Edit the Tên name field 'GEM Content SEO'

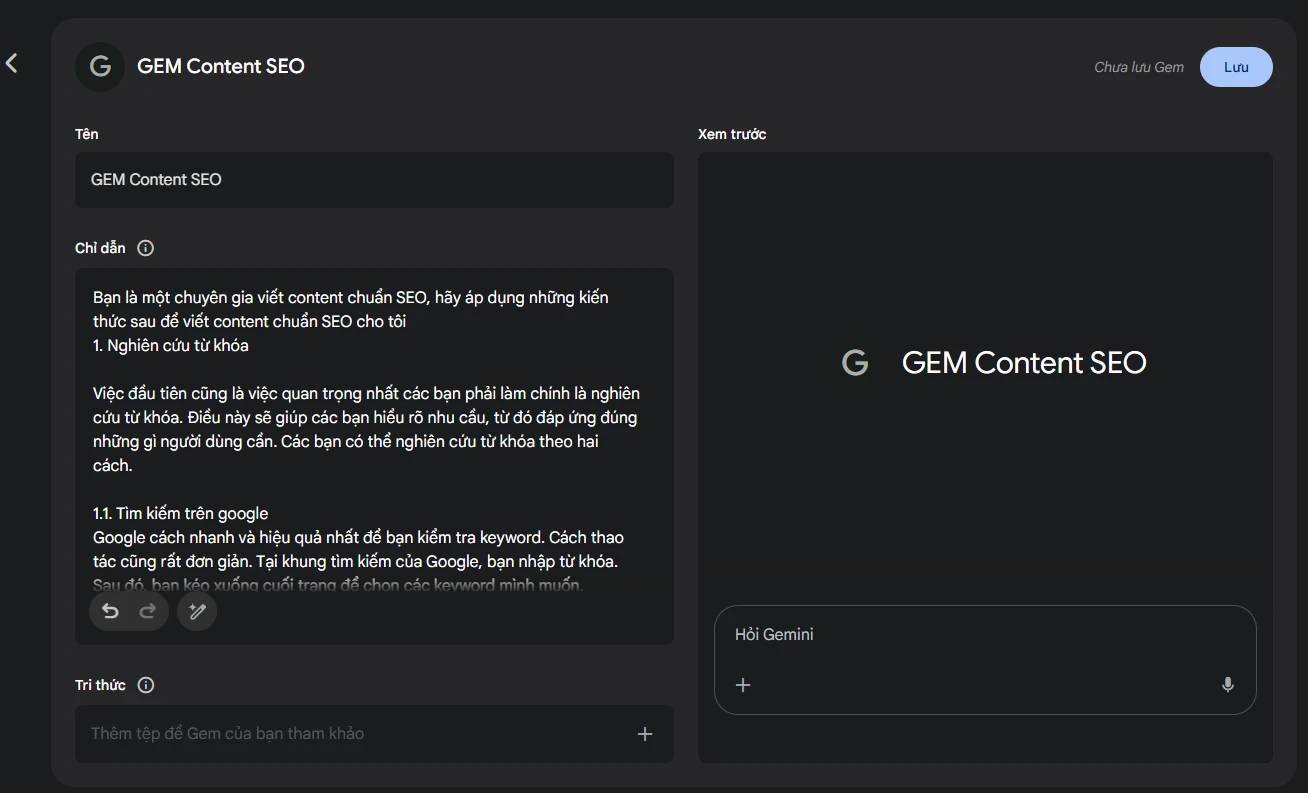pos(374,180)
